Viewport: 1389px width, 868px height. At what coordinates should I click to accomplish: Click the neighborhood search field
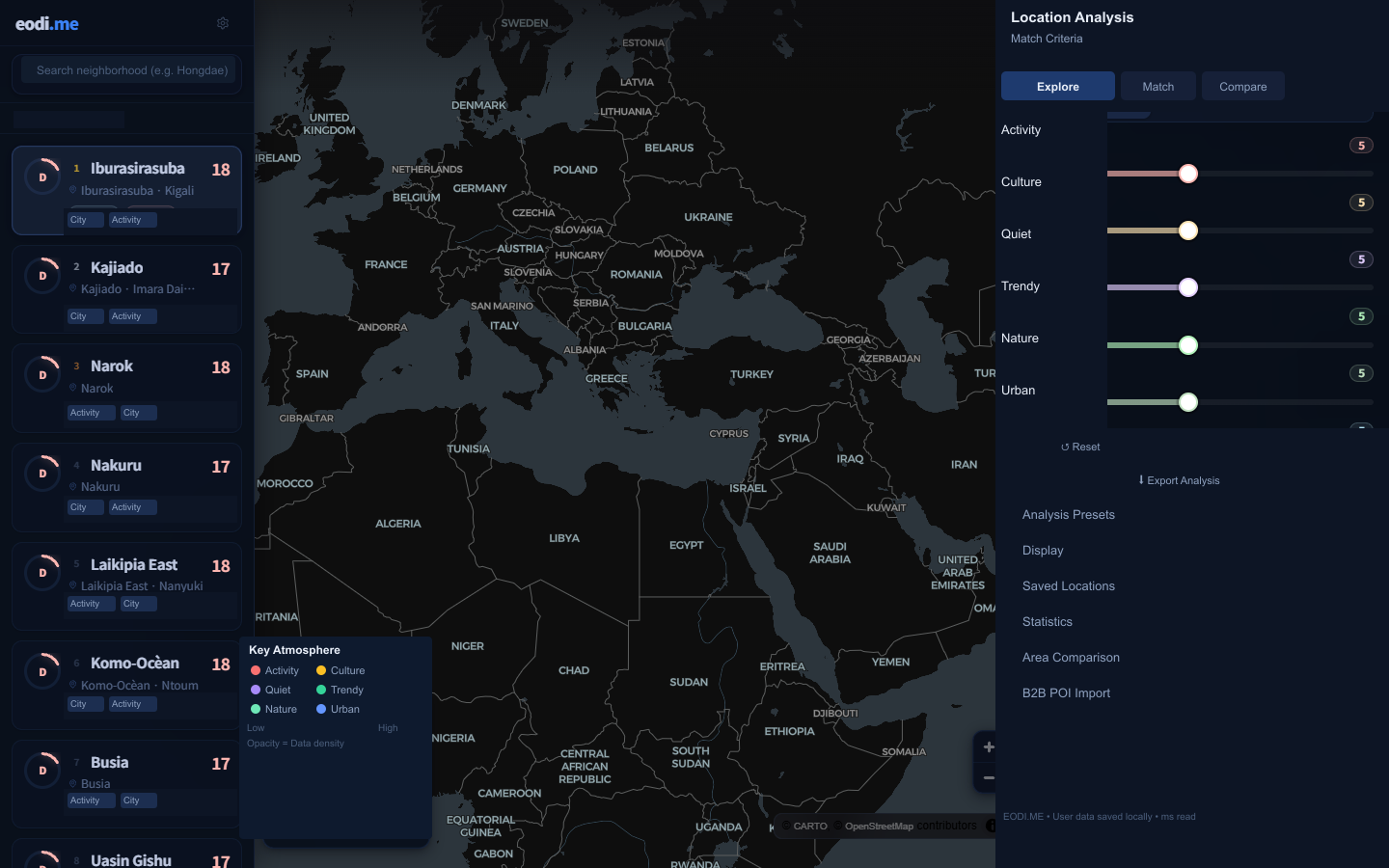tap(127, 70)
